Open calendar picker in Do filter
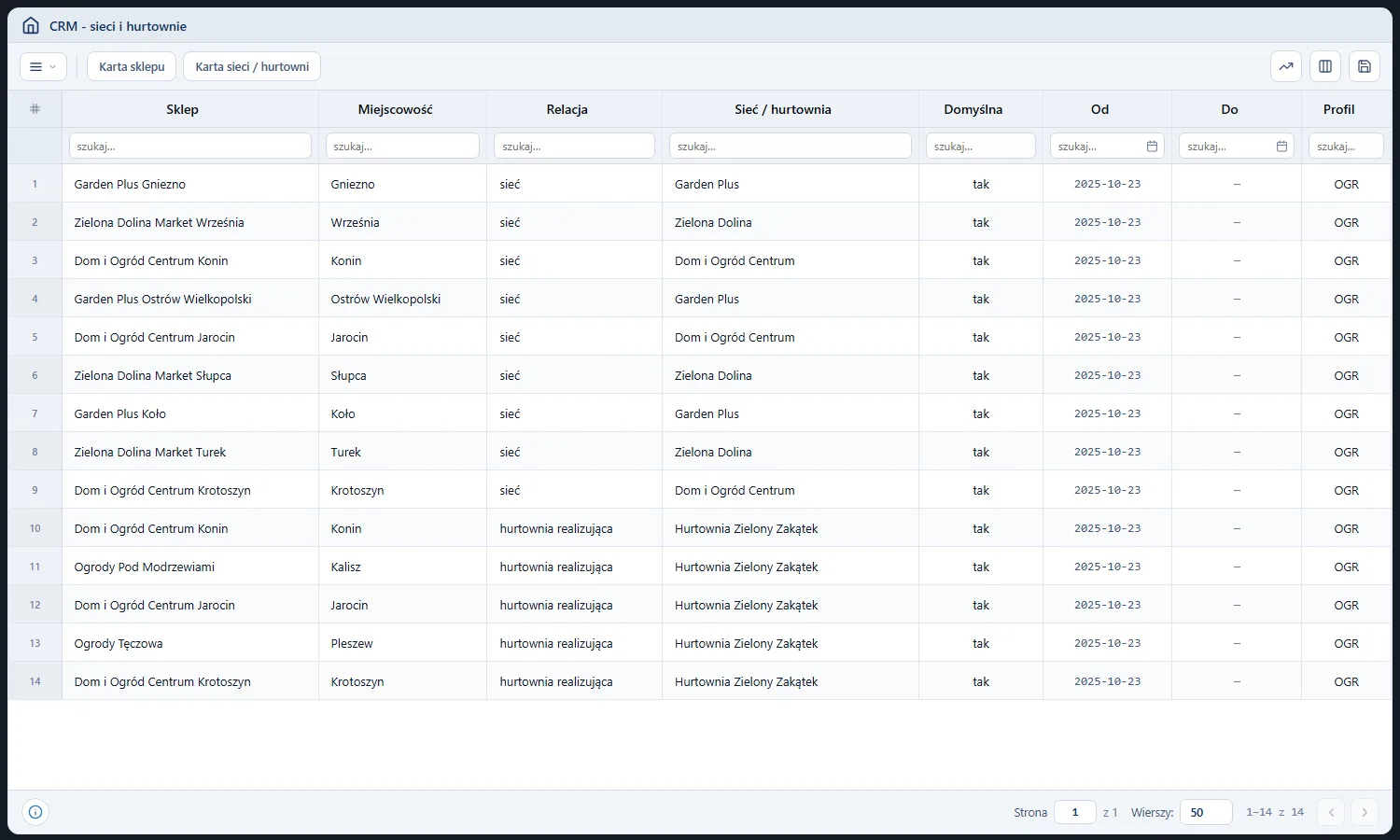This screenshot has height=840, width=1400. (1281, 147)
